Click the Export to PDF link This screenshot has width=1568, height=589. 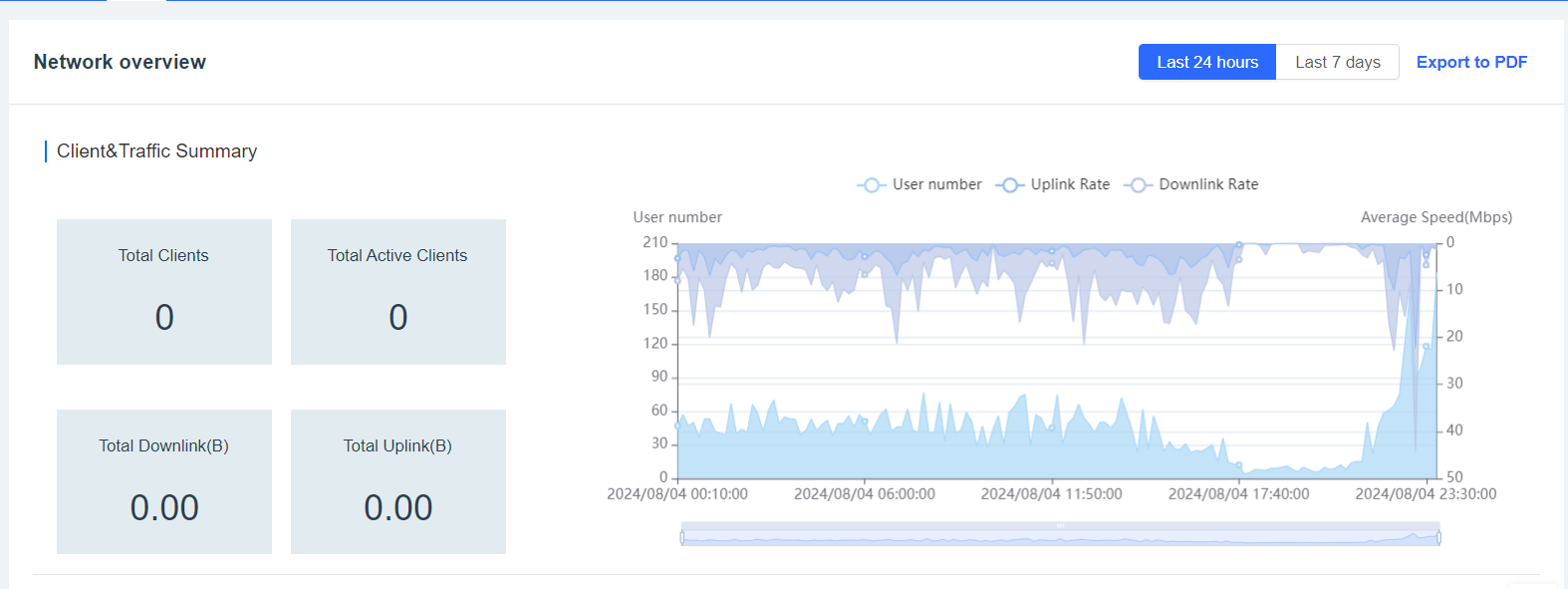pyautogui.click(x=1471, y=62)
